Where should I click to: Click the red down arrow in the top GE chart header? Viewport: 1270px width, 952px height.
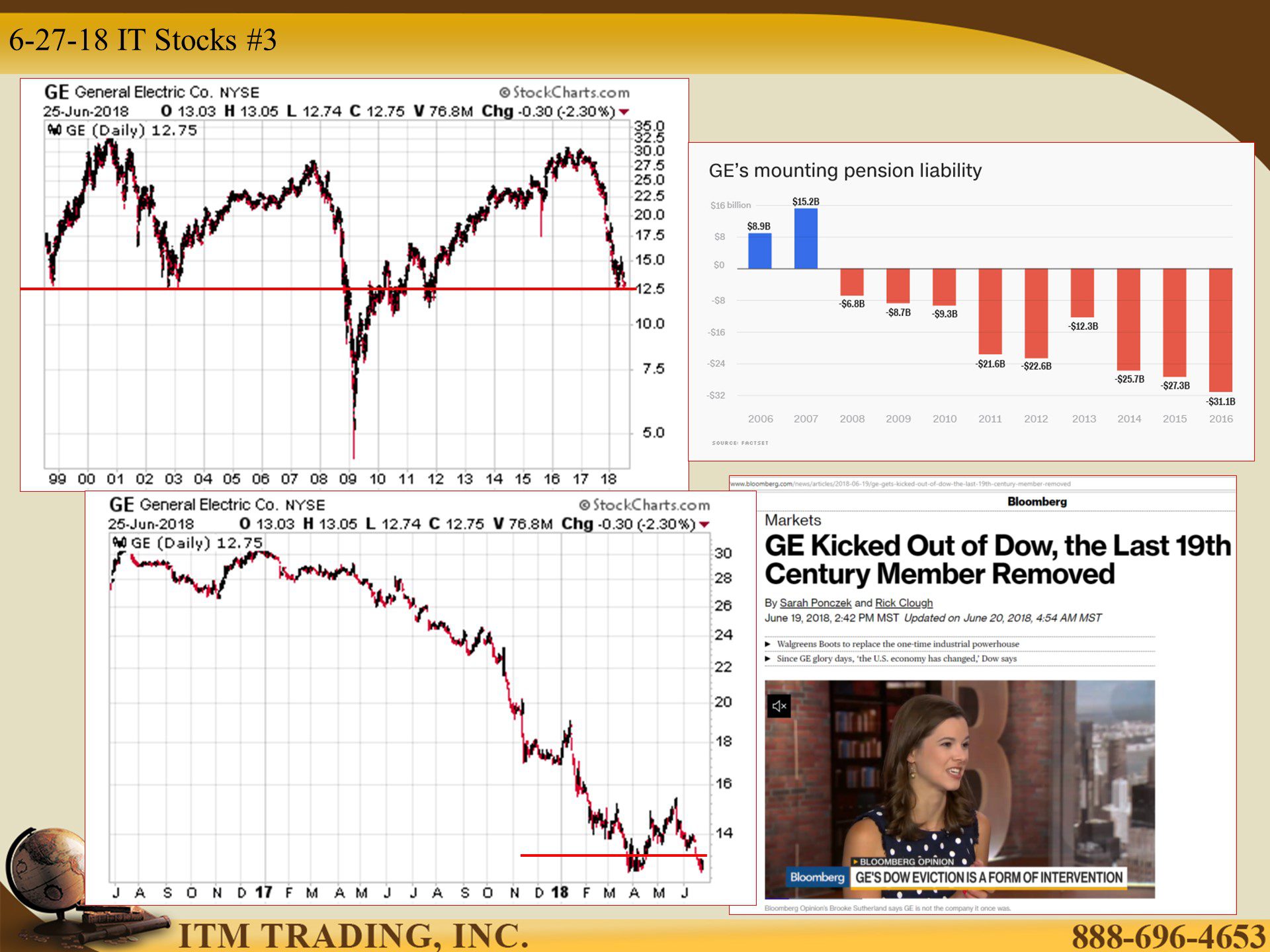point(624,112)
